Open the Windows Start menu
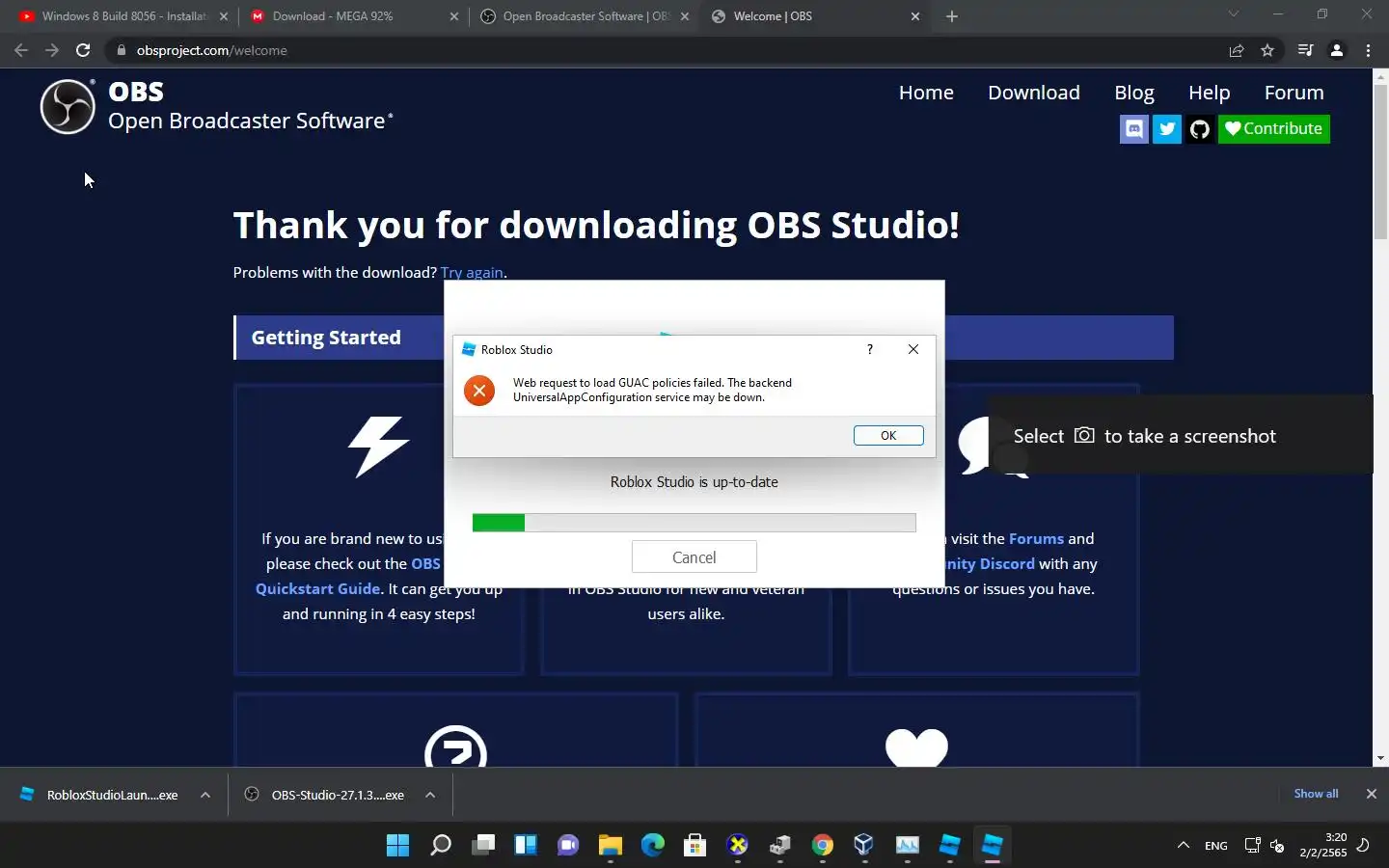This screenshot has height=868, width=1389. point(397,846)
